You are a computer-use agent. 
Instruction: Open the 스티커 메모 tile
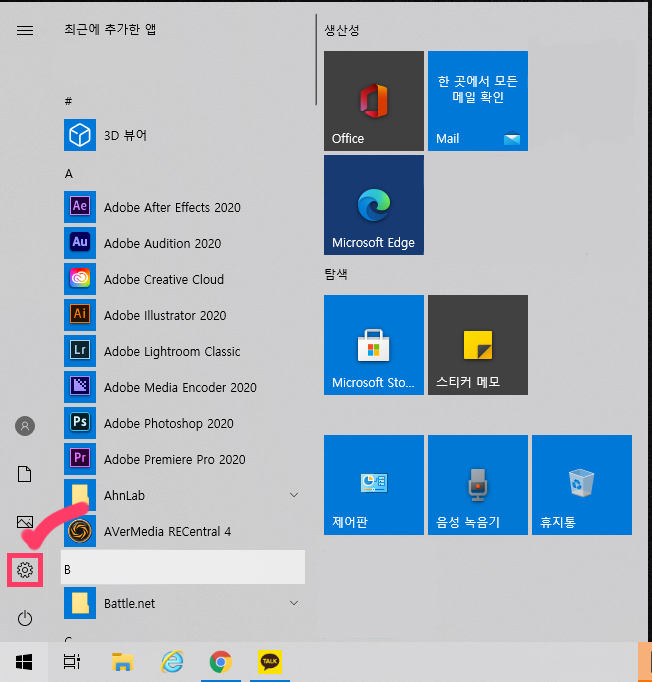478,345
